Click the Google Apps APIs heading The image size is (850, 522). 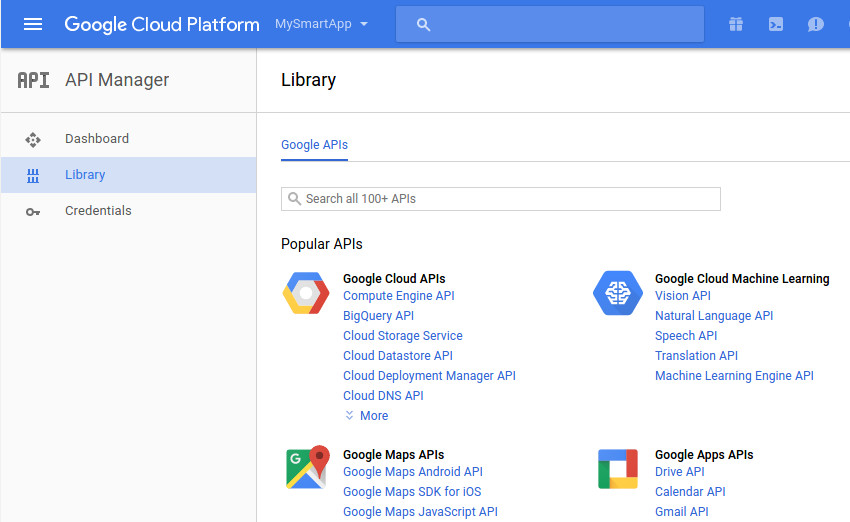[704, 455]
